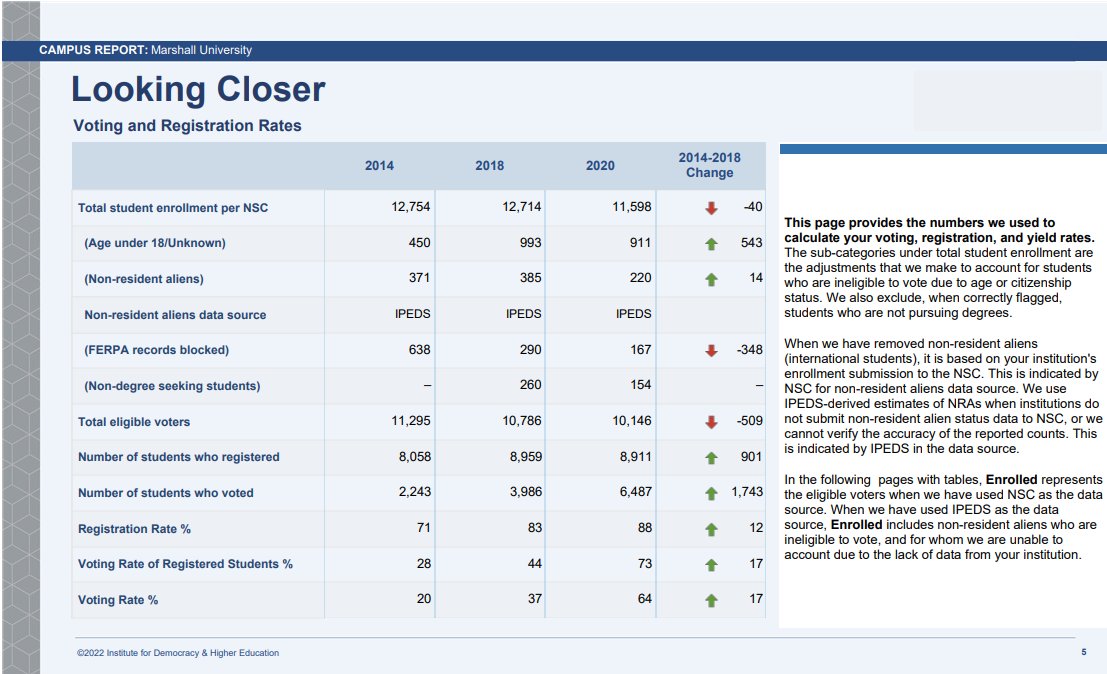Click the Voting Rate % row label
The image size is (1107, 674).
pyautogui.click(x=118, y=600)
